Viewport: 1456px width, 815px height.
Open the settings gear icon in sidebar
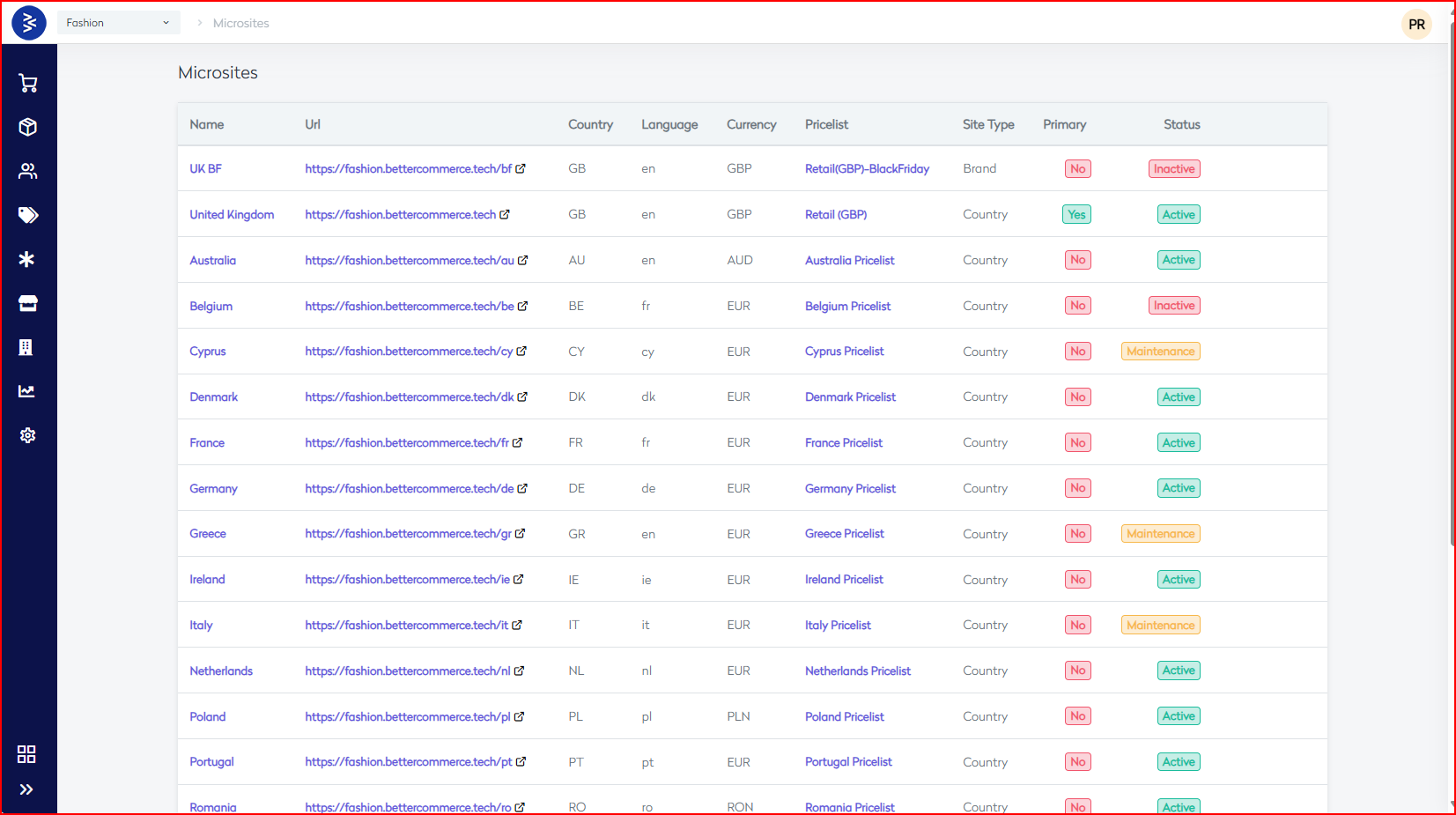[28, 435]
